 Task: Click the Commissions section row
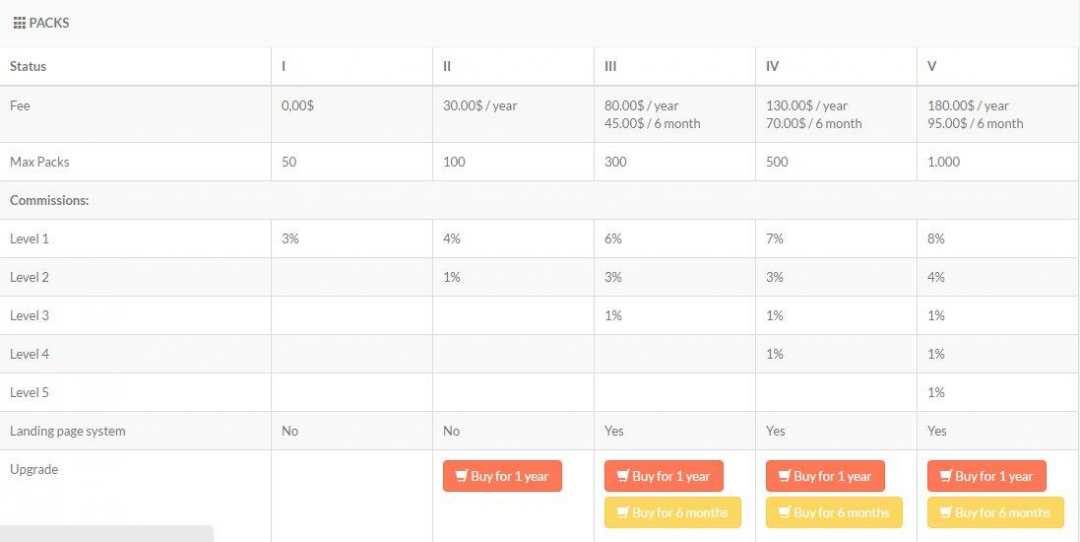coord(50,200)
